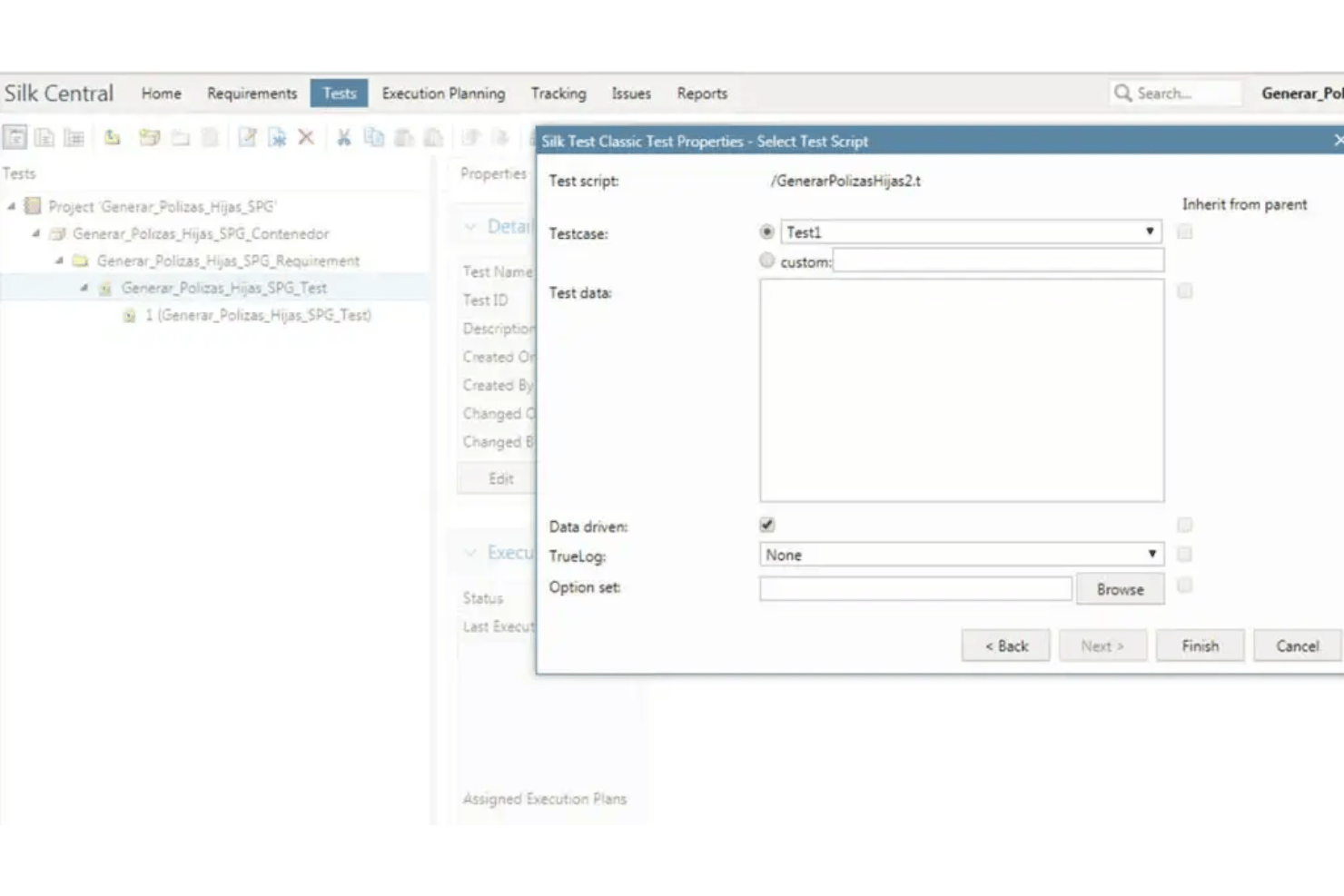
Task: Click the Copy toolbar icon
Action: tap(373, 137)
